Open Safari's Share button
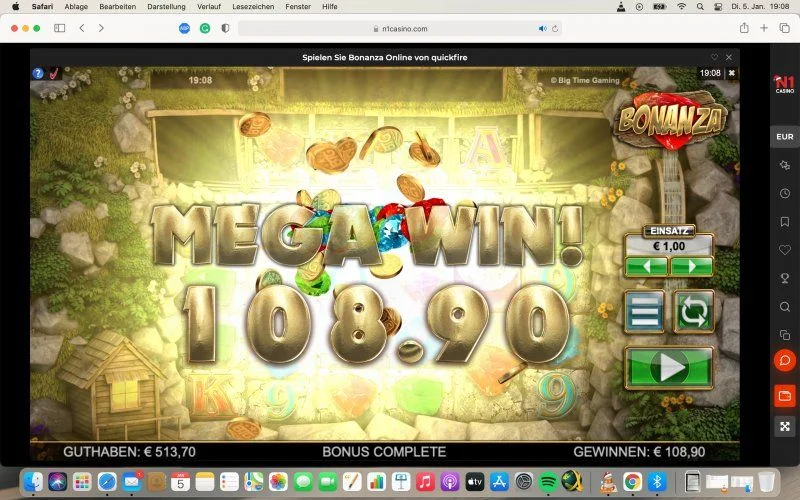800x500 pixels. pyautogui.click(x=744, y=28)
